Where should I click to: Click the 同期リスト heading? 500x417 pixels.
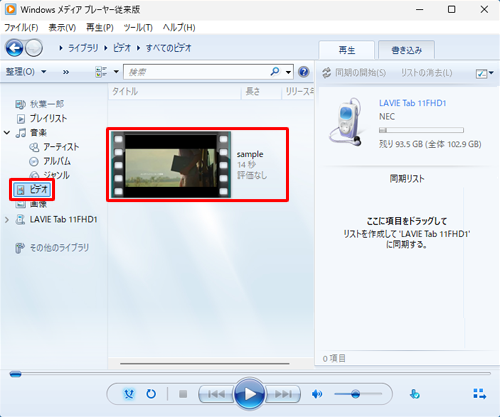coord(407,179)
